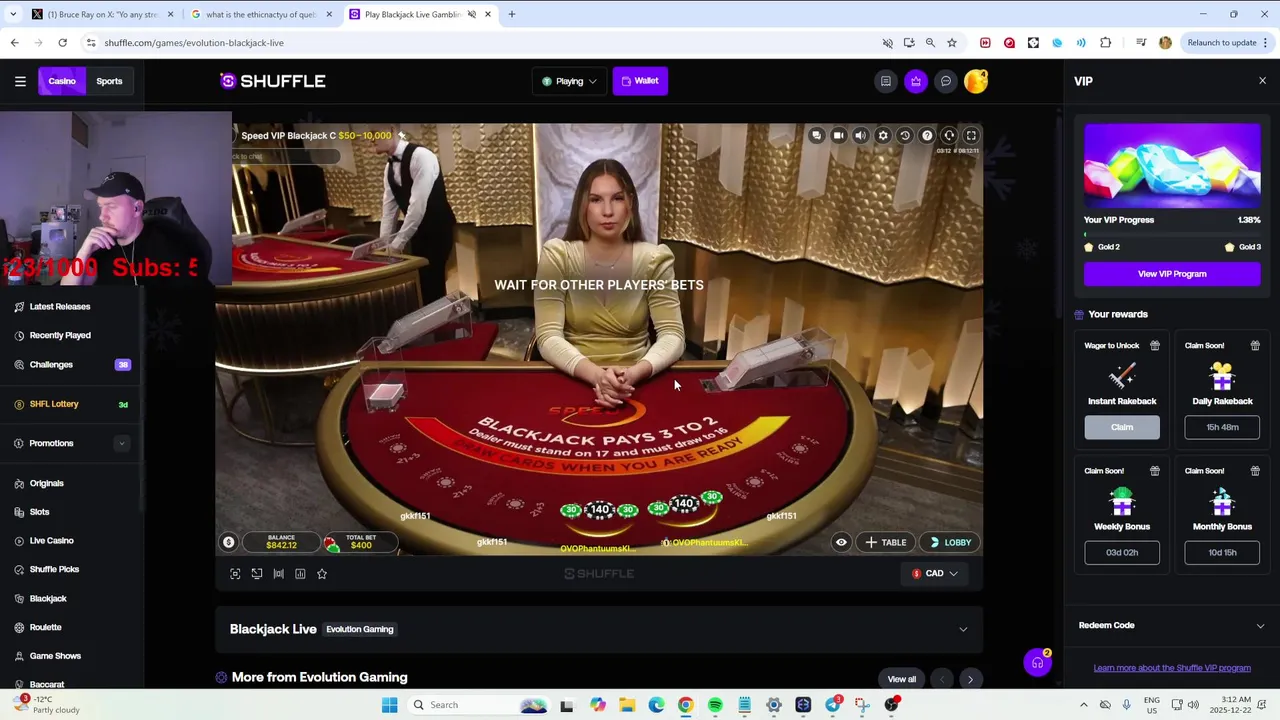The image size is (1280, 720).
Task: Open Slots in sidebar
Action: tap(40, 512)
